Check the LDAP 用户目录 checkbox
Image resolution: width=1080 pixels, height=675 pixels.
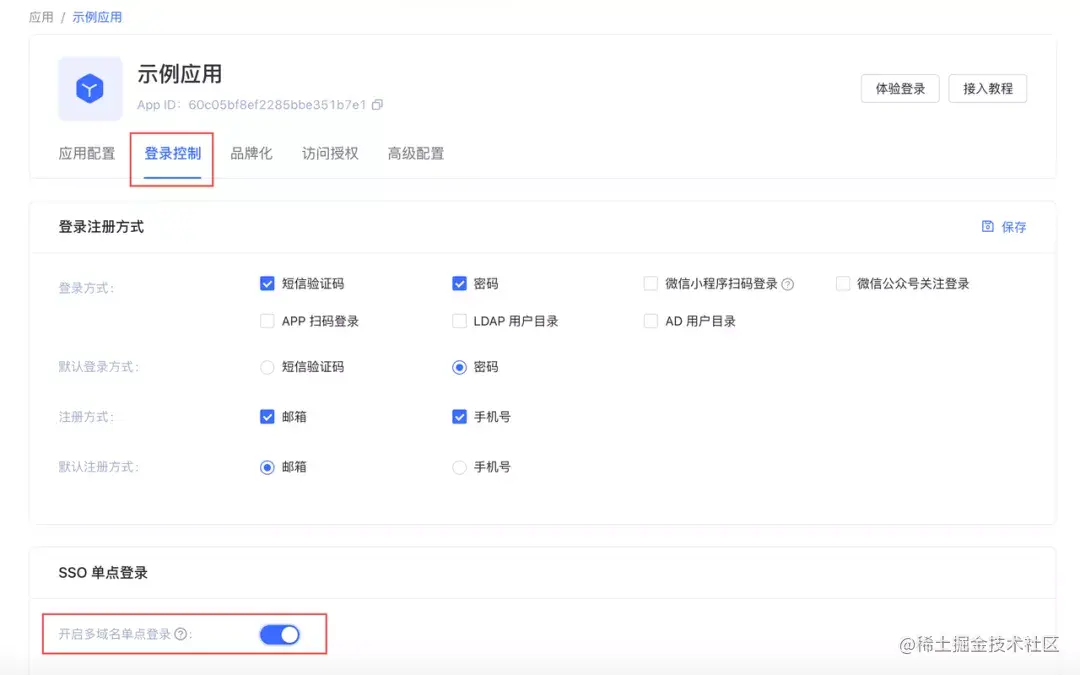point(459,321)
